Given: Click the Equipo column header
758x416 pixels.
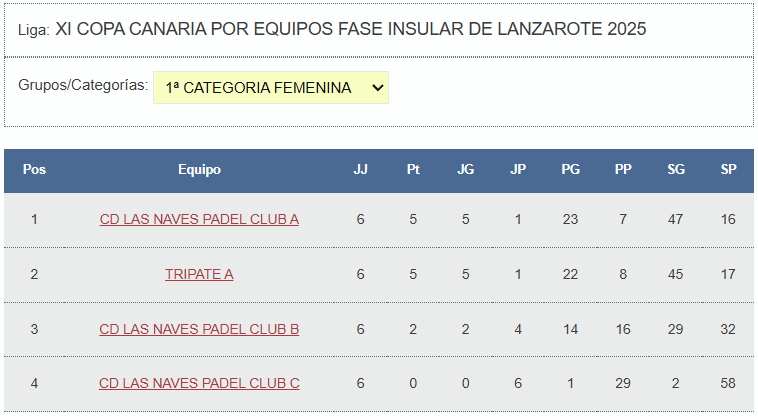Looking at the screenshot, I should (x=199, y=170).
